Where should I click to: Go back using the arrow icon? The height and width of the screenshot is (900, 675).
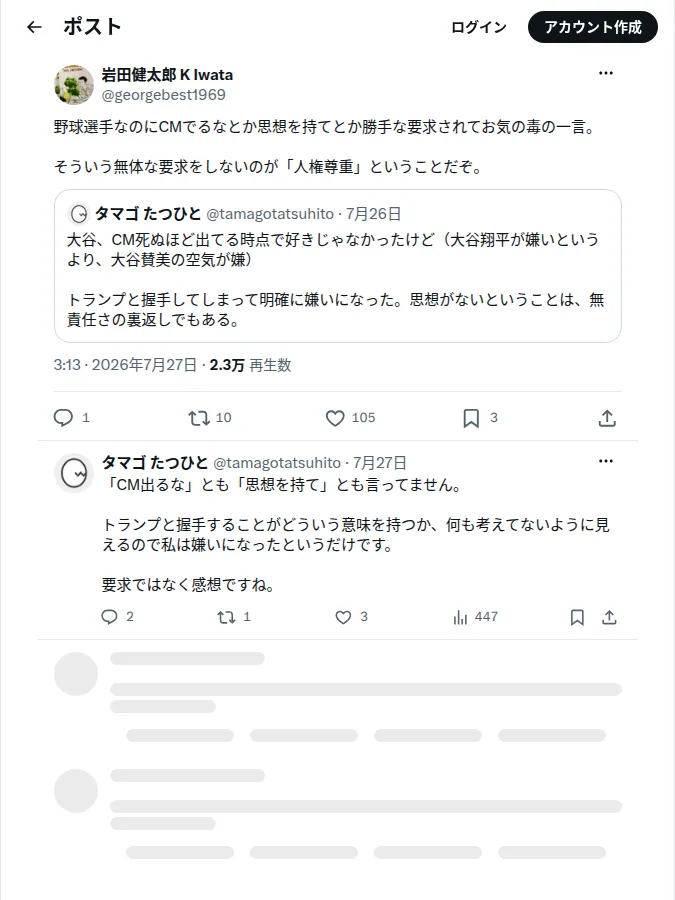coord(34,27)
